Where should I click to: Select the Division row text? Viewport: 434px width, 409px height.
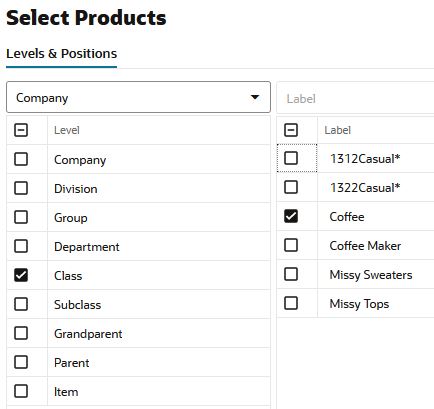tap(76, 189)
